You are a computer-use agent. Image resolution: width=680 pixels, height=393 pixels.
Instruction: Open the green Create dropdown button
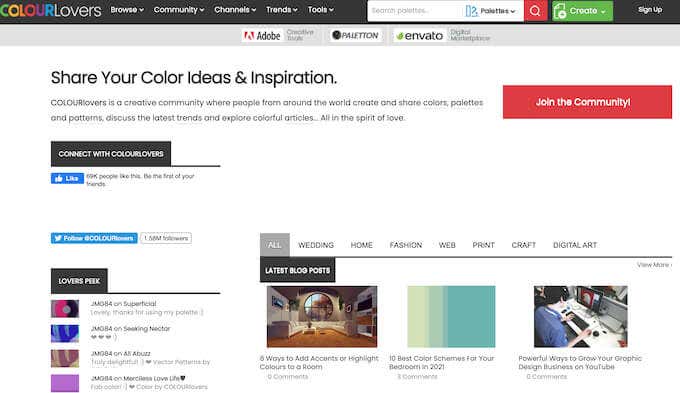coord(582,11)
